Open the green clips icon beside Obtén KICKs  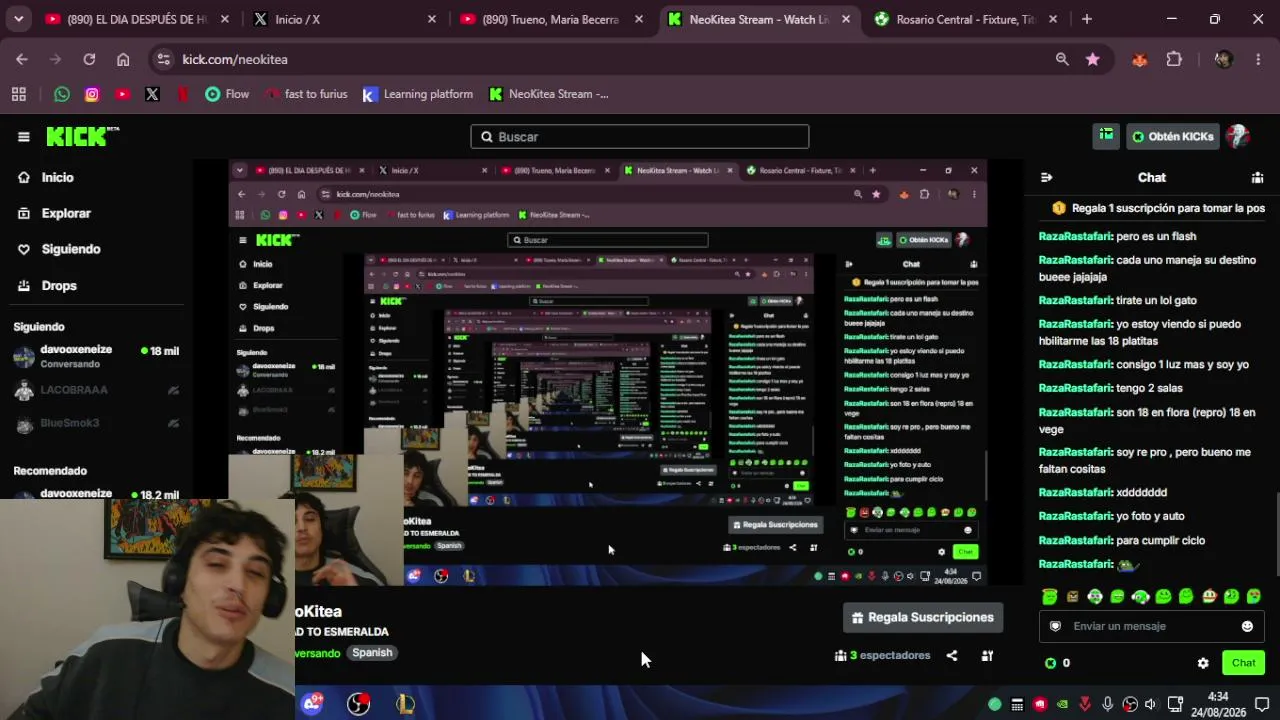[1106, 136]
